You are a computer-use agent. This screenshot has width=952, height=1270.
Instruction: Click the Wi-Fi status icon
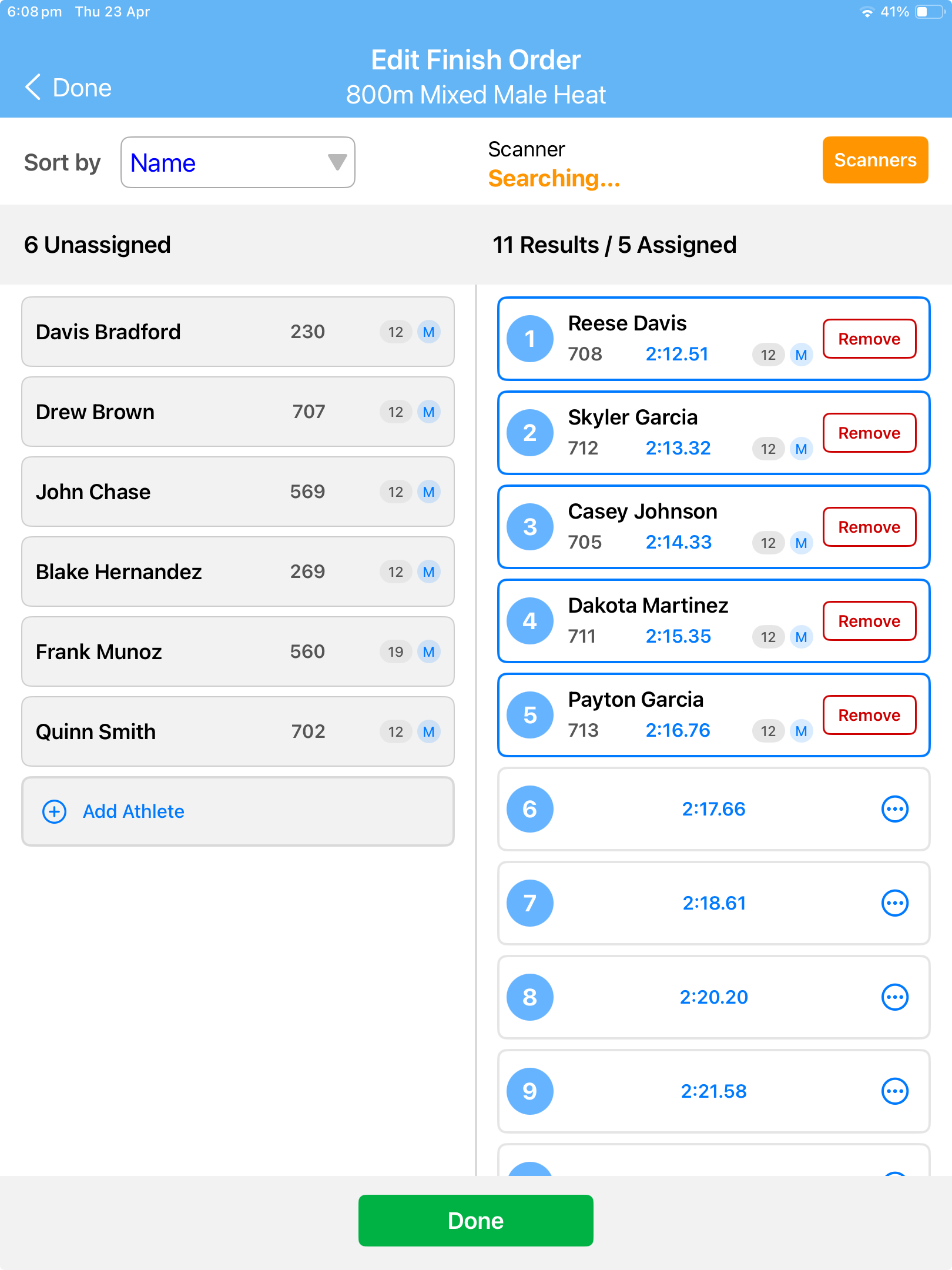pyautogui.click(x=868, y=11)
